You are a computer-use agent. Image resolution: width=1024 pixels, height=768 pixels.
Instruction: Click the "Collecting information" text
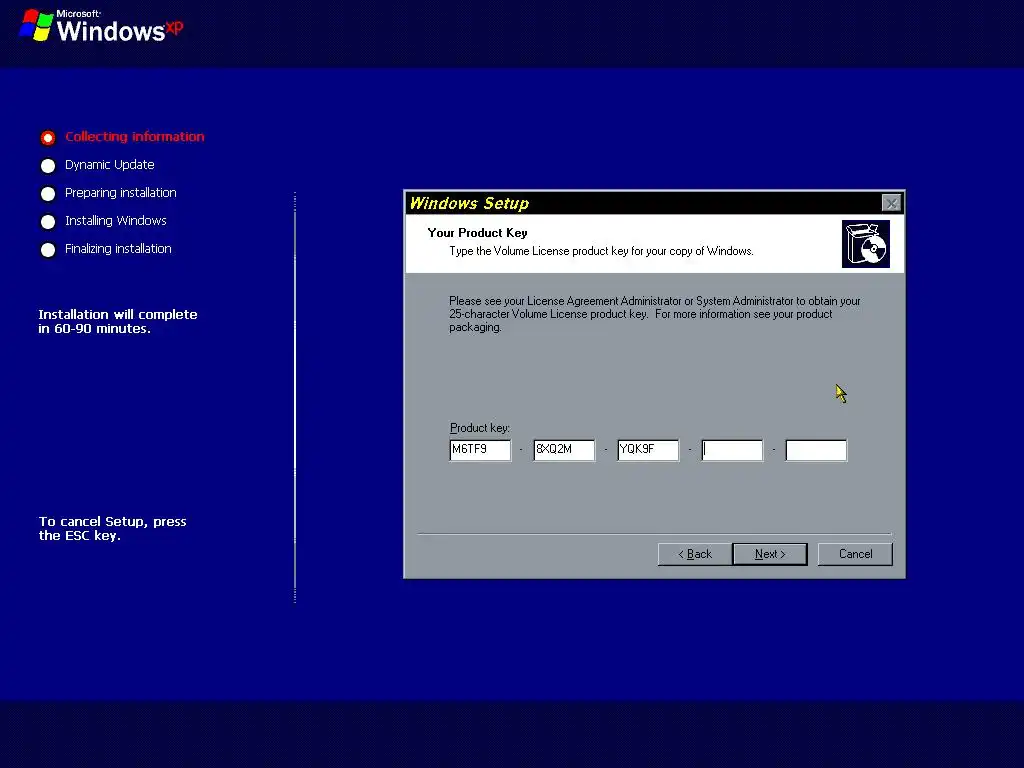tap(135, 136)
